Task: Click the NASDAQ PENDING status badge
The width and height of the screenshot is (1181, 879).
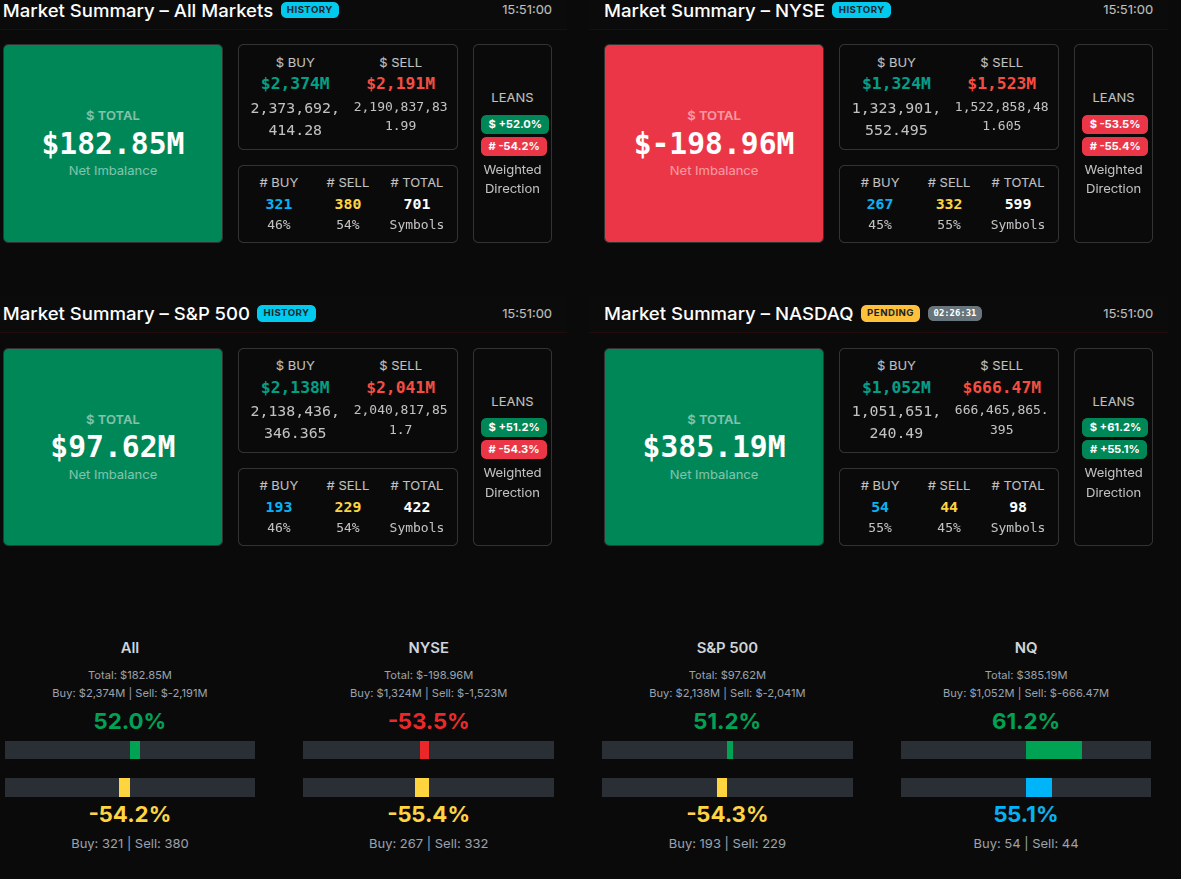Action: tap(890, 313)
